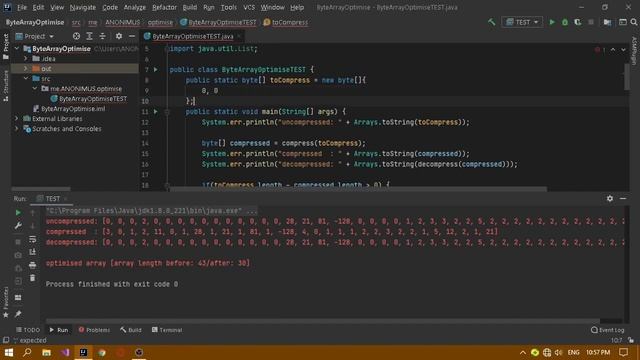The height and width of the screenshot is (360, 640).
Task: Select the TEST tab in Run panel
Action: pyautogui.click(x=52, y=198)
